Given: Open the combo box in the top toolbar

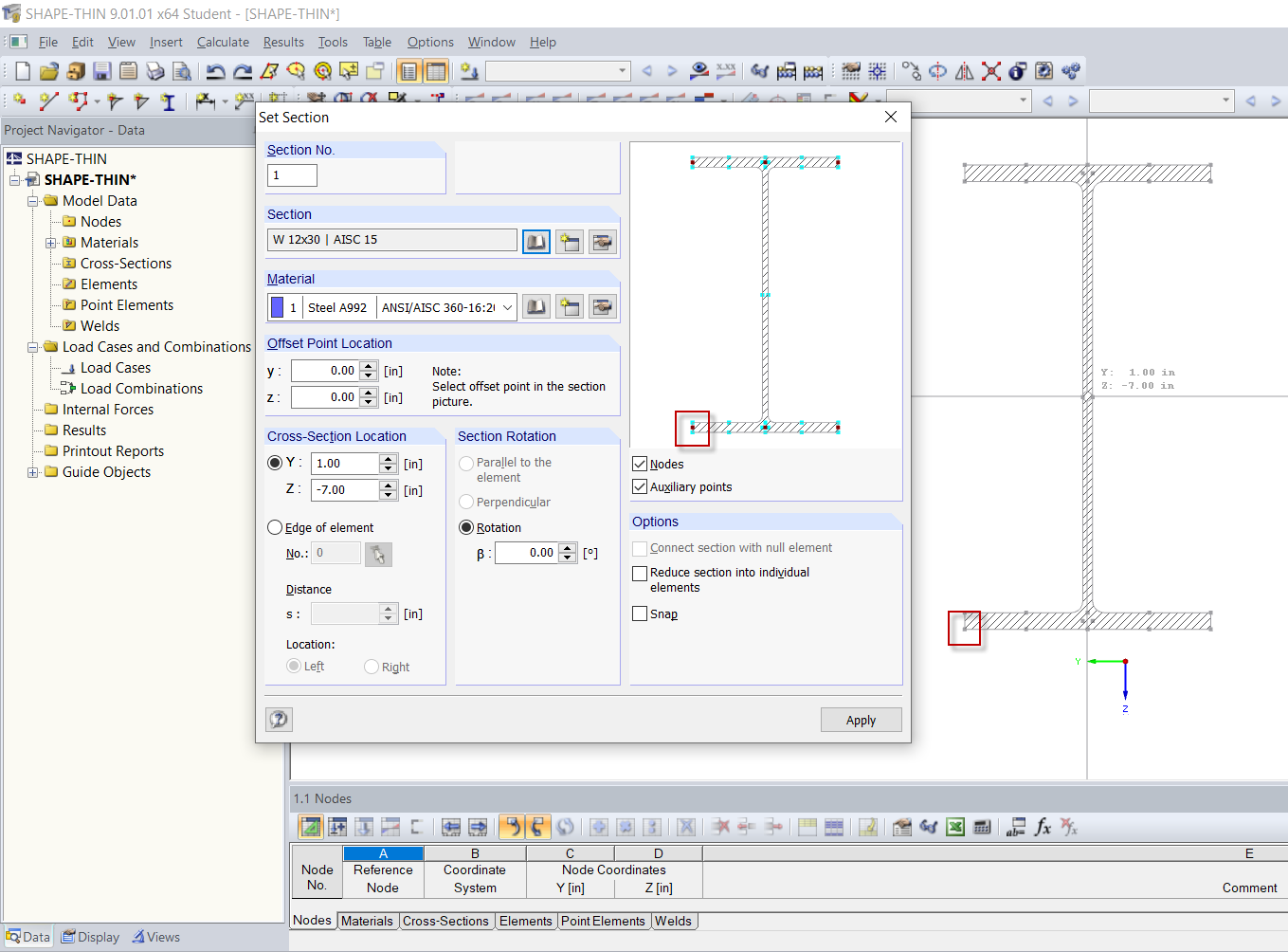Looking at the screenshot, I should pos(622,71).
